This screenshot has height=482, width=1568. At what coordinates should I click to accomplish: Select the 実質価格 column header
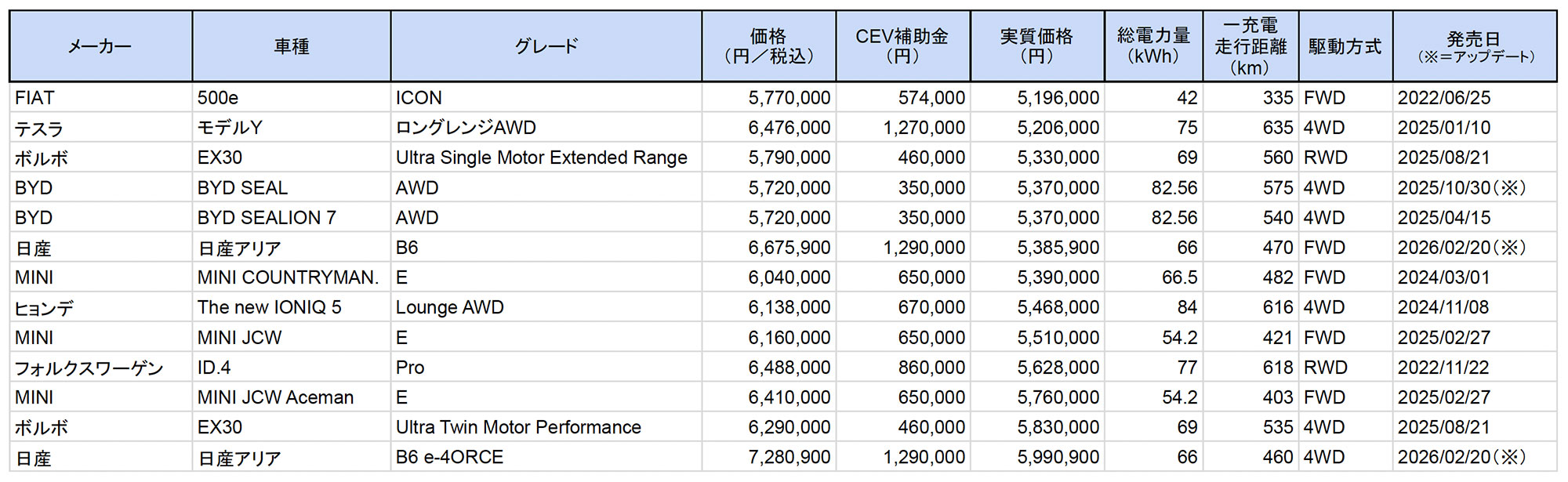click(x=1036, y=46)
